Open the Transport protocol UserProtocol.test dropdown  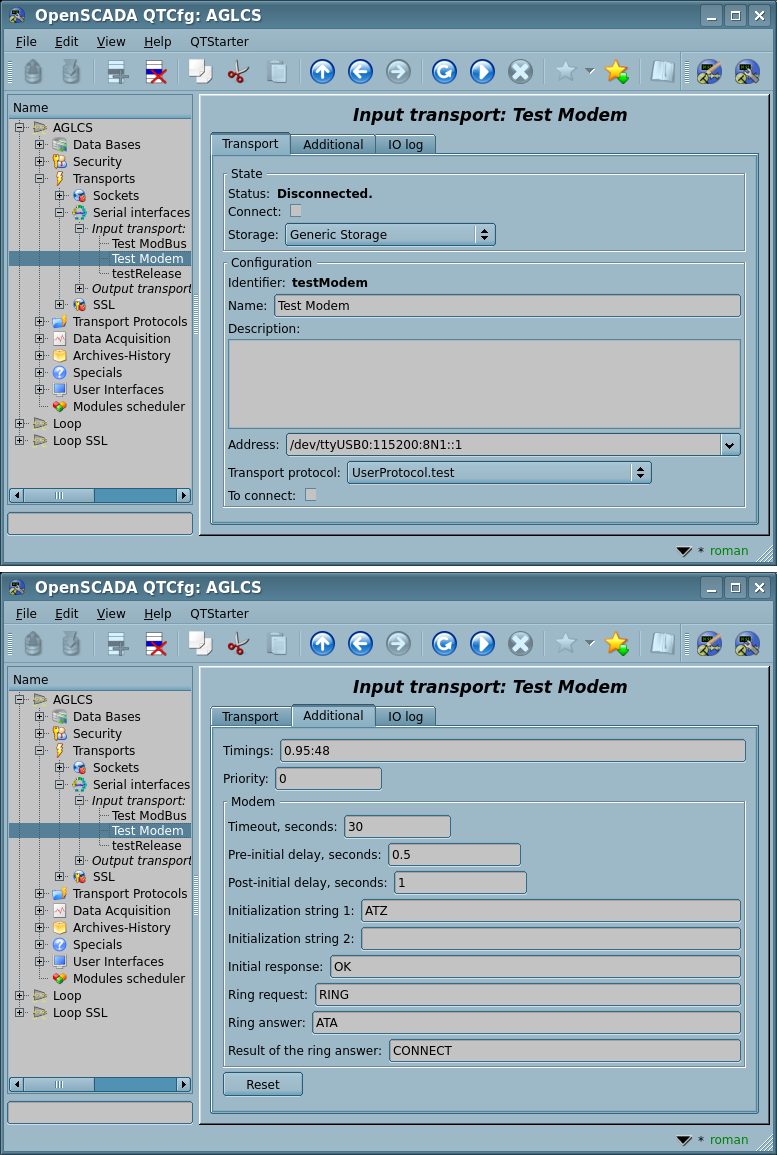pos(499,472)
